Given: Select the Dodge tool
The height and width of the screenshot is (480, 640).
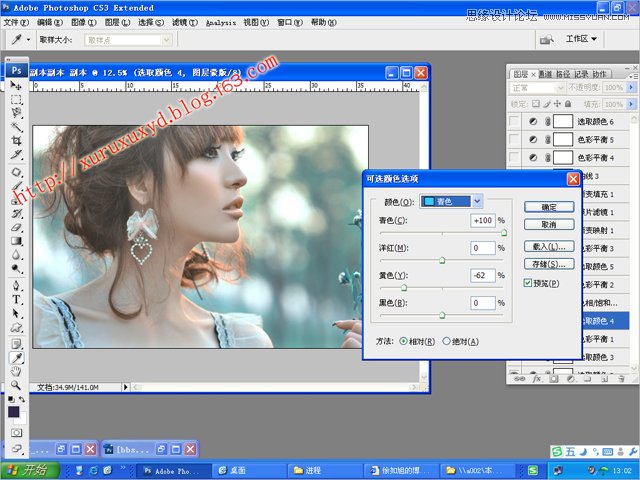Looking at the screenshot, I should pyautogui.click(x=16, y=269).
